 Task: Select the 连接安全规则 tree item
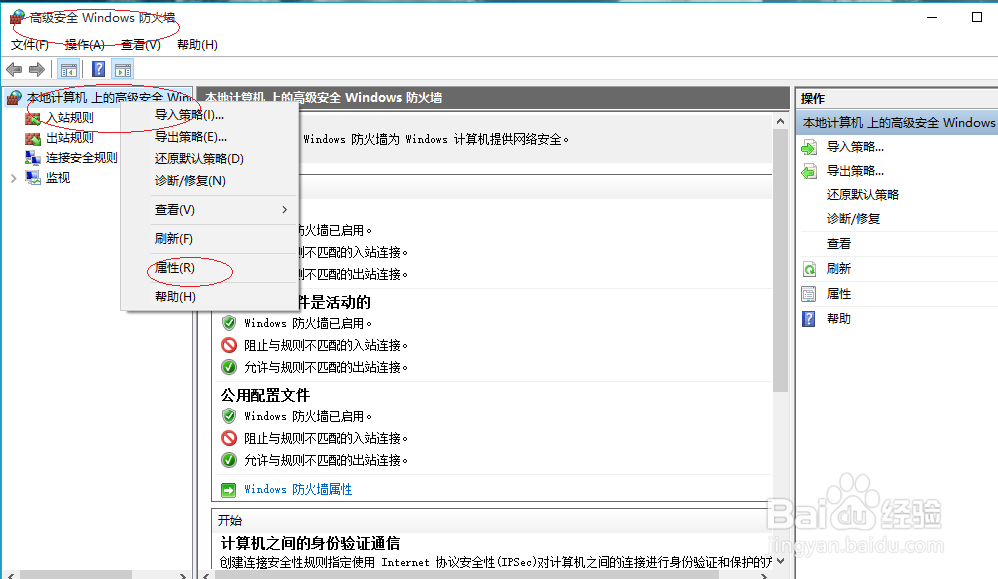click(x=81, y=158)
